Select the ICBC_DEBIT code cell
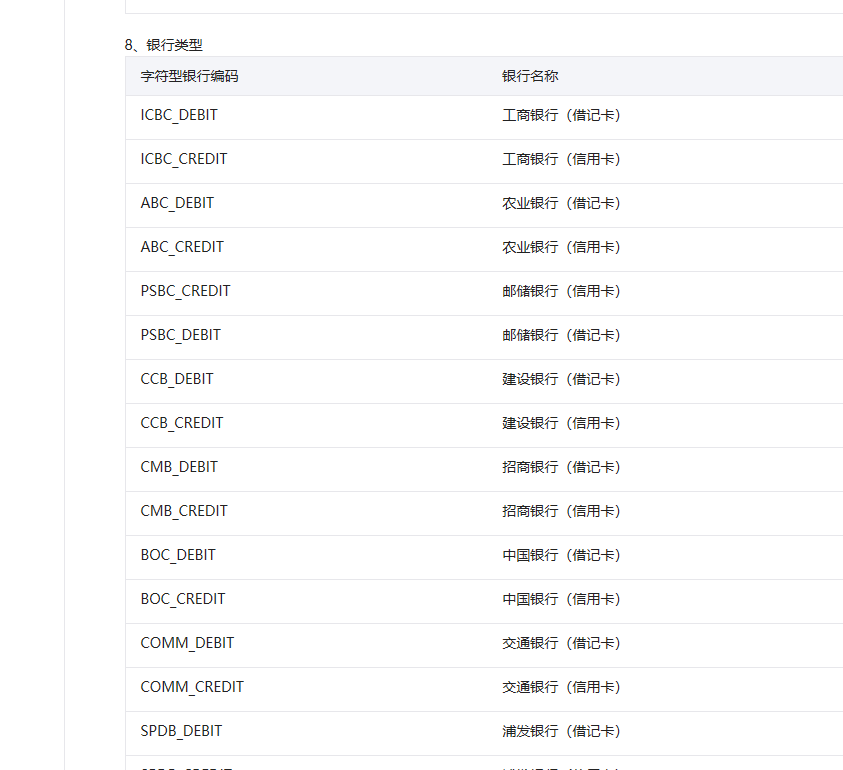 click(x=179, y=115)
